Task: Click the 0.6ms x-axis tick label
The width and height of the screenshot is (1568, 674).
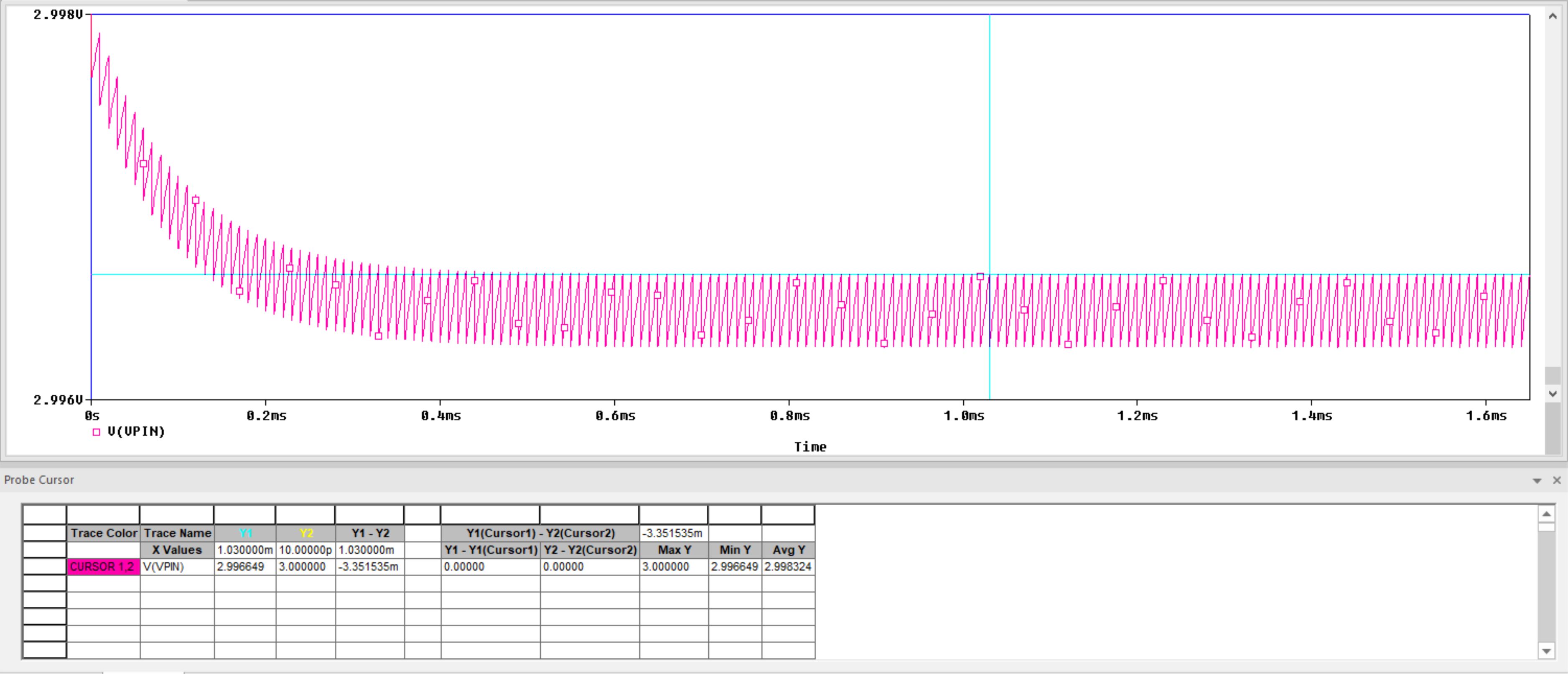Action: [616, 416]
